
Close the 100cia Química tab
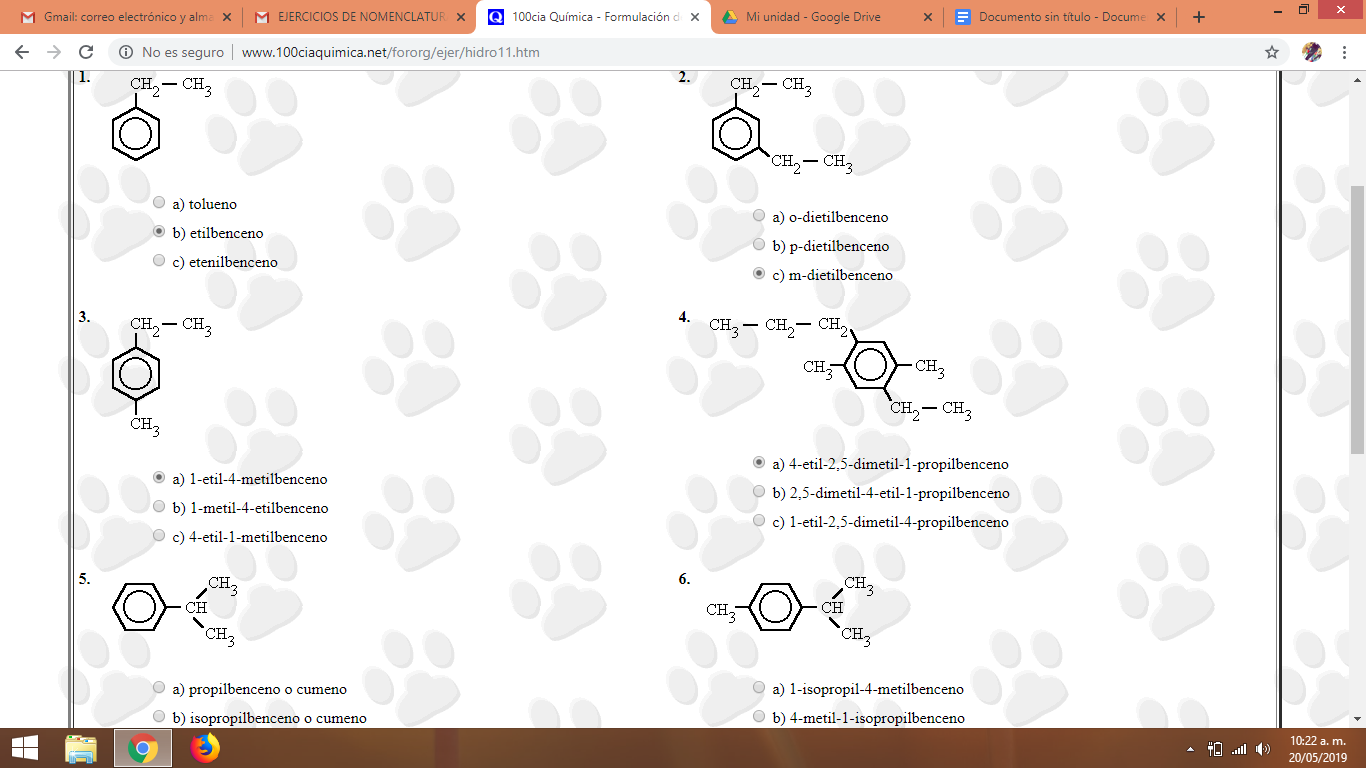(x=695, y=17)
